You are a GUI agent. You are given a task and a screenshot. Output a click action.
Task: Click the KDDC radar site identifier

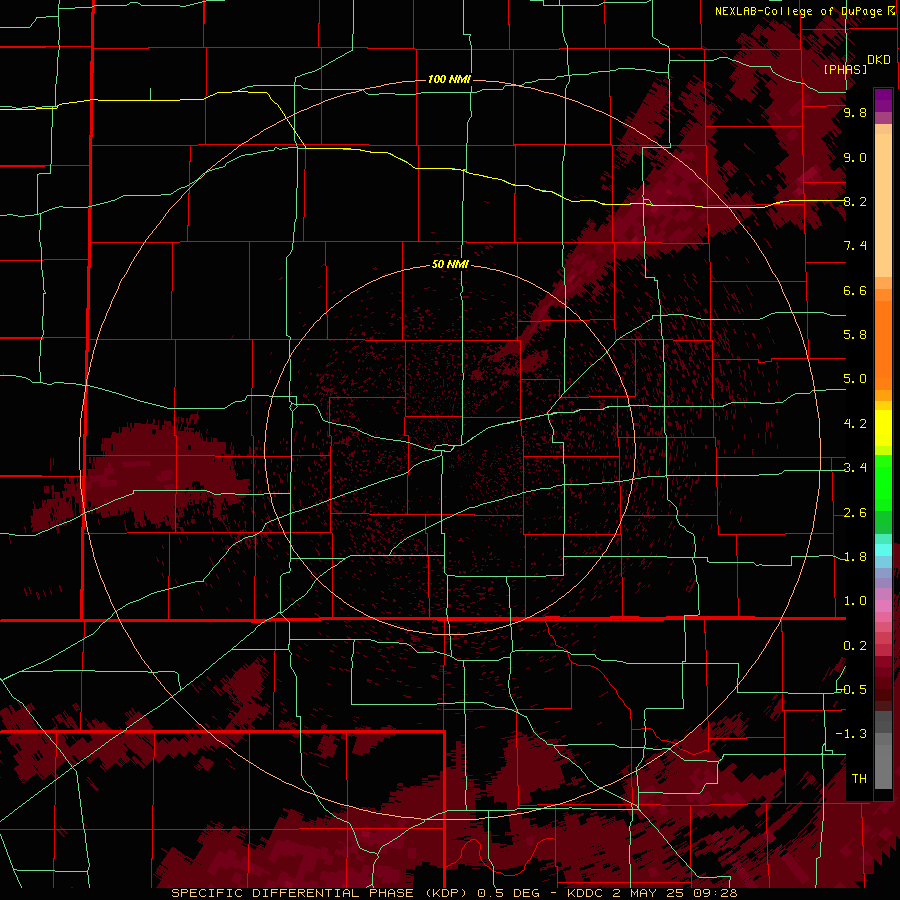(587, 893)
